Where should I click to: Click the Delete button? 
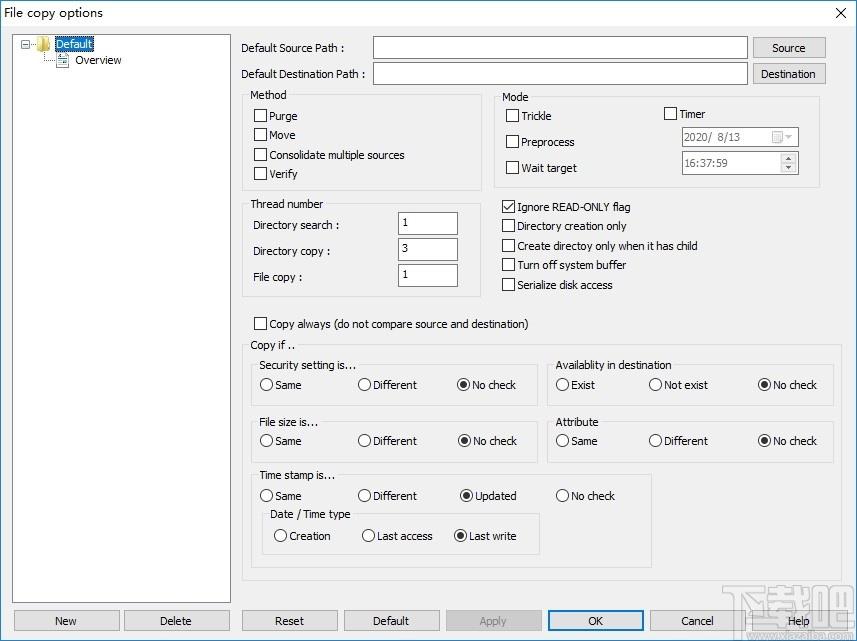[x=176, y=621]
